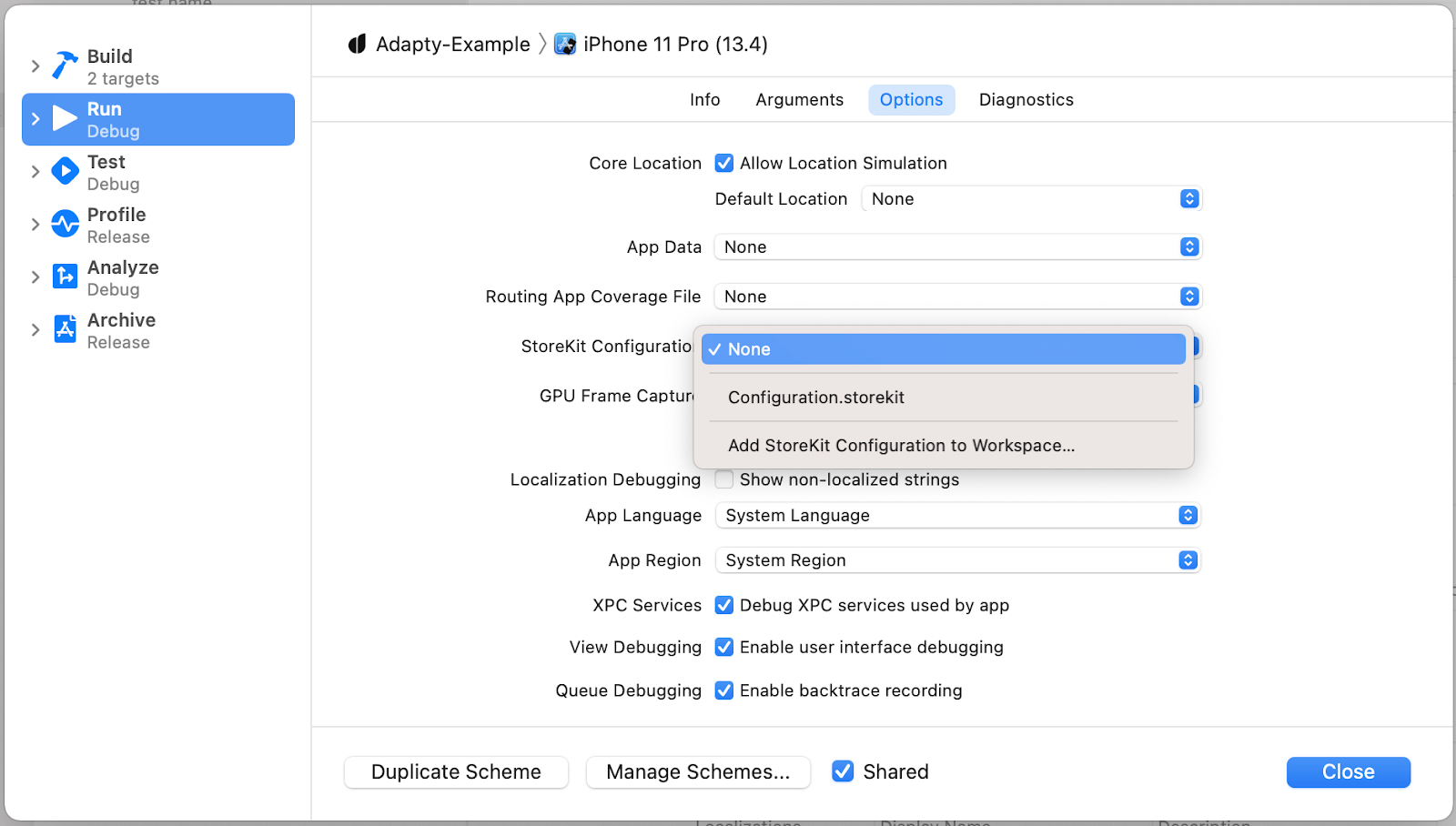Click the Adapty-Example project icon
1456x826 pixels.
(x=357, y=45)
